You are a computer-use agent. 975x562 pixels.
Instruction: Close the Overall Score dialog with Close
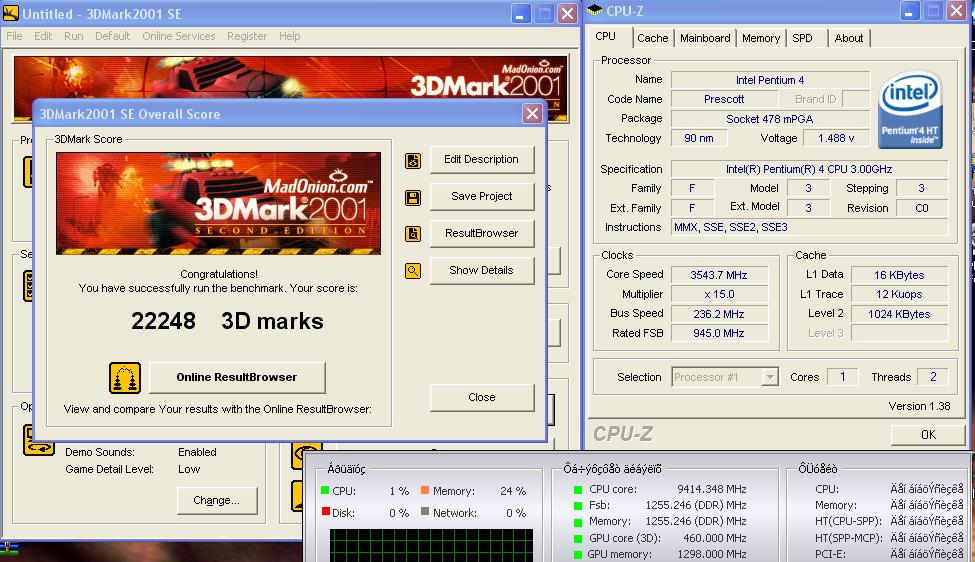click(x=482, y=397)
